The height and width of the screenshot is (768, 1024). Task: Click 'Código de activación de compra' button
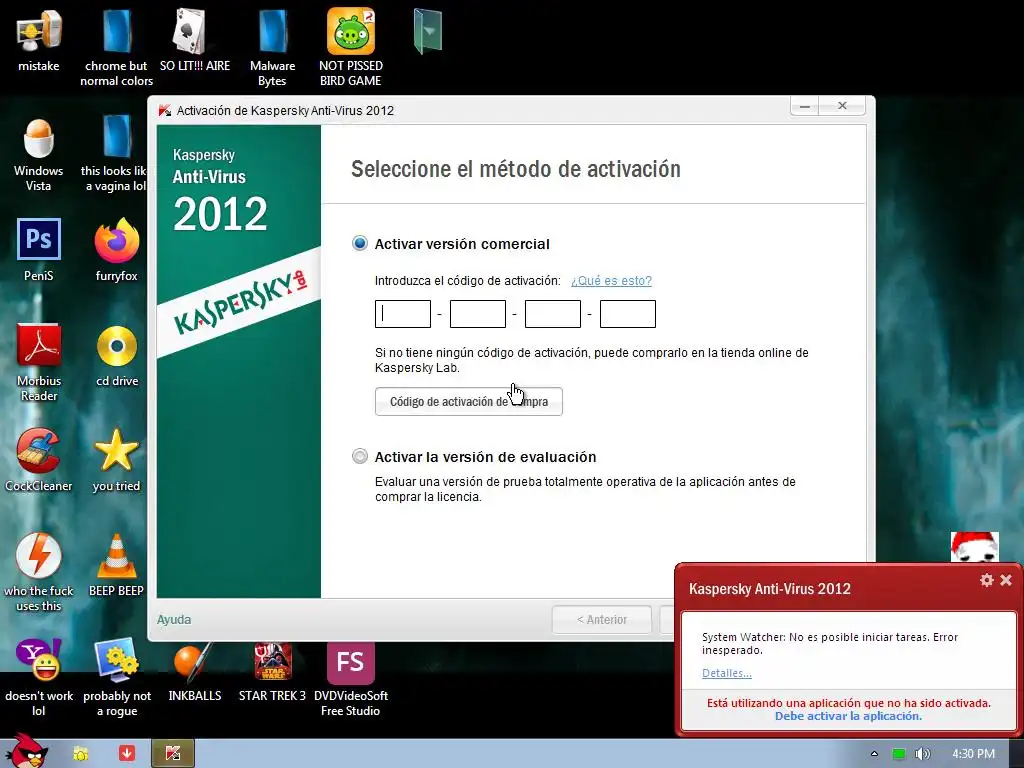pos(469,402)
